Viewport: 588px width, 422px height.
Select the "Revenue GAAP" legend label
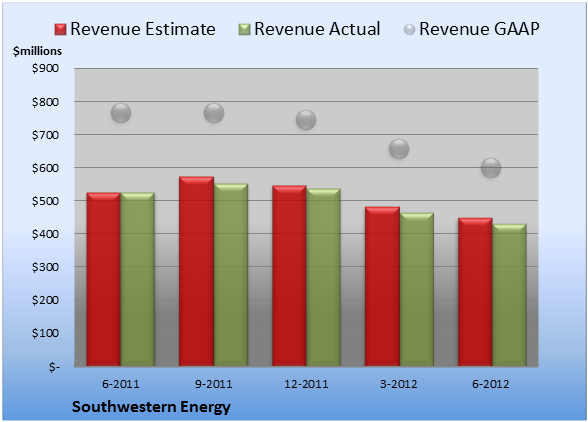[479, 29]
